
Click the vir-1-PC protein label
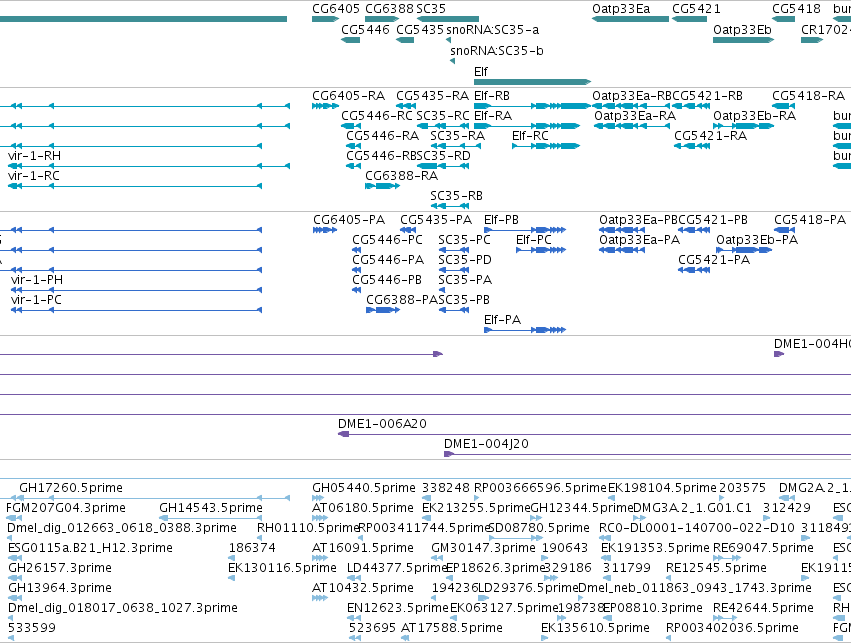pos(36,300)
